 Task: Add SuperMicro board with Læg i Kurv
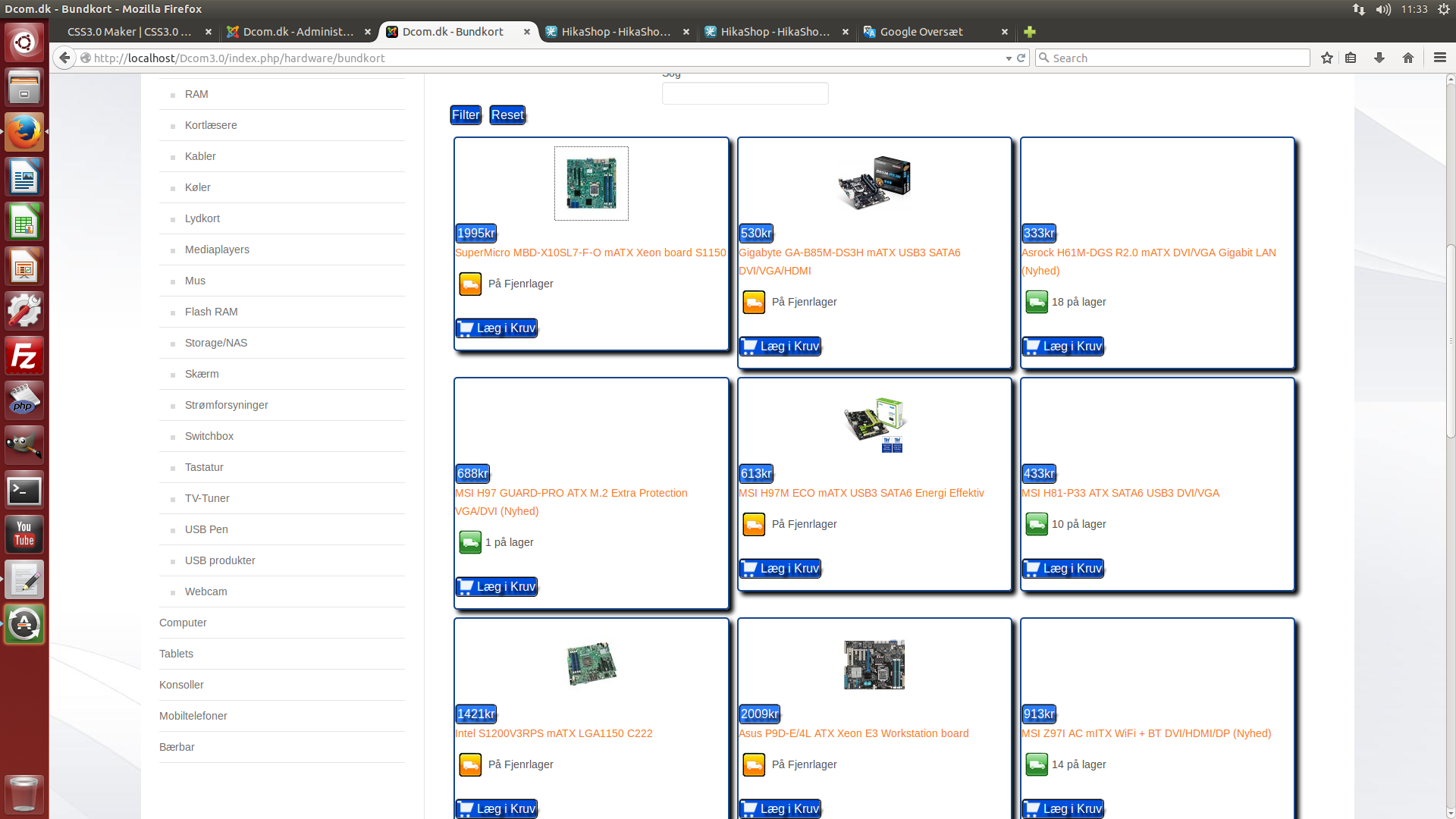497,328
